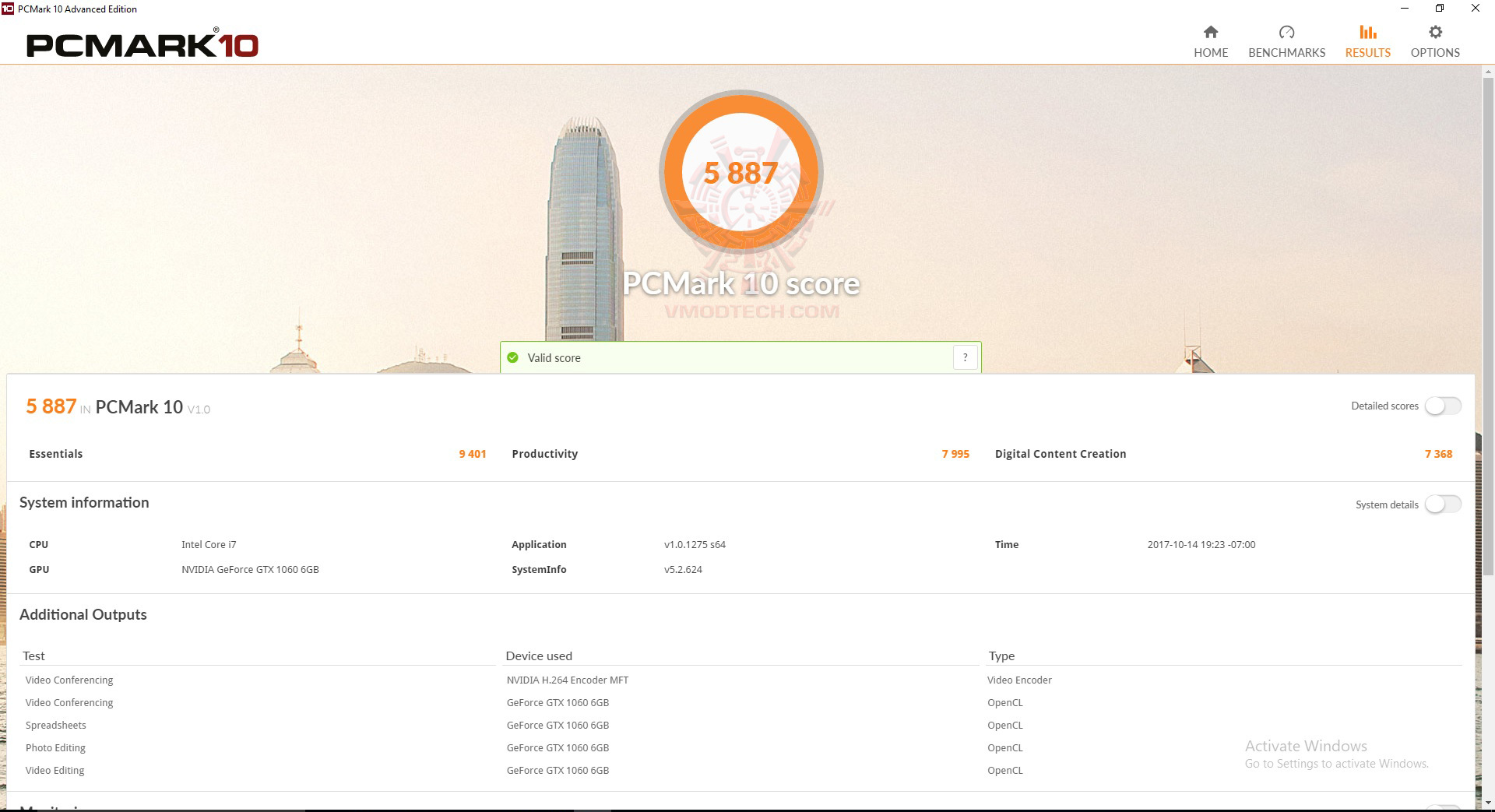Click the Test column header

33,656
